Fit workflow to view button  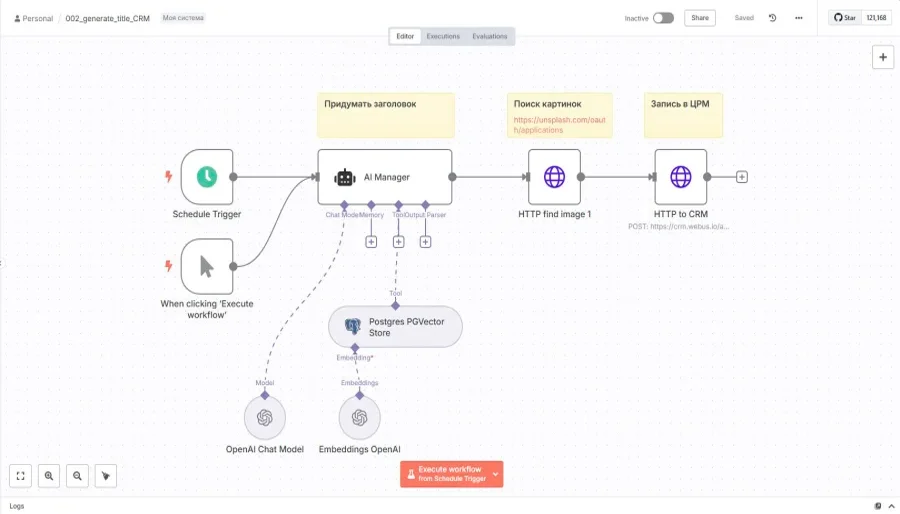[x=21, y=476]
